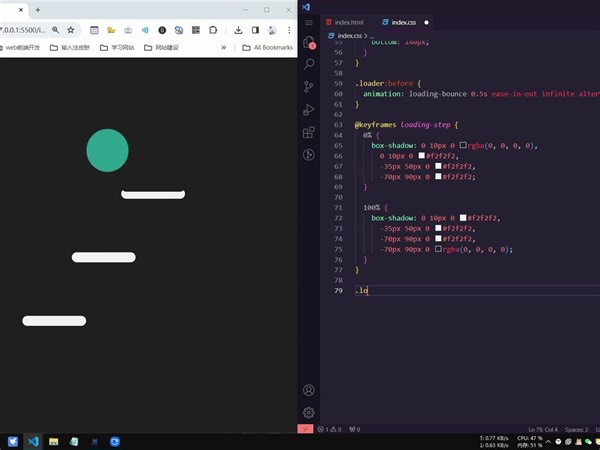Open rgba color swatch on line 65
Image resolution: width=600 pixels, height=450 pixels.
463,145
